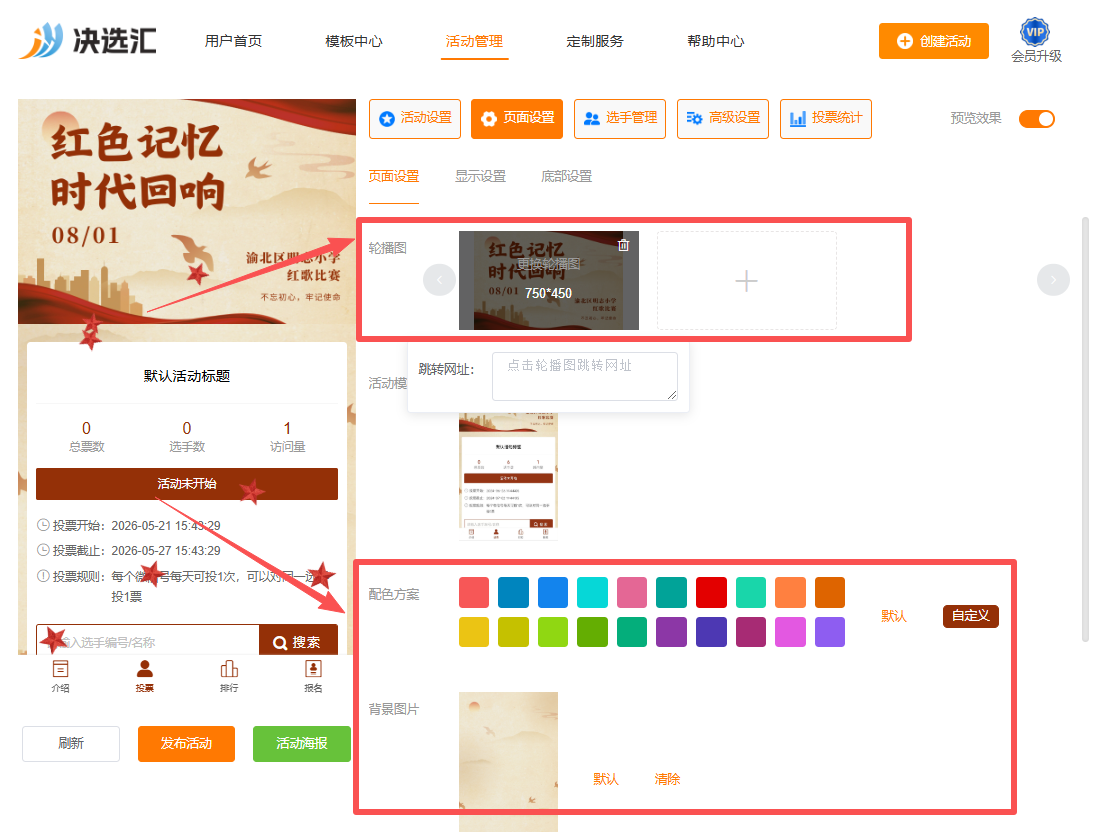1105x832 pixels.
Task: Click carousel thumbnail to replace image
Action: point(549,280)
